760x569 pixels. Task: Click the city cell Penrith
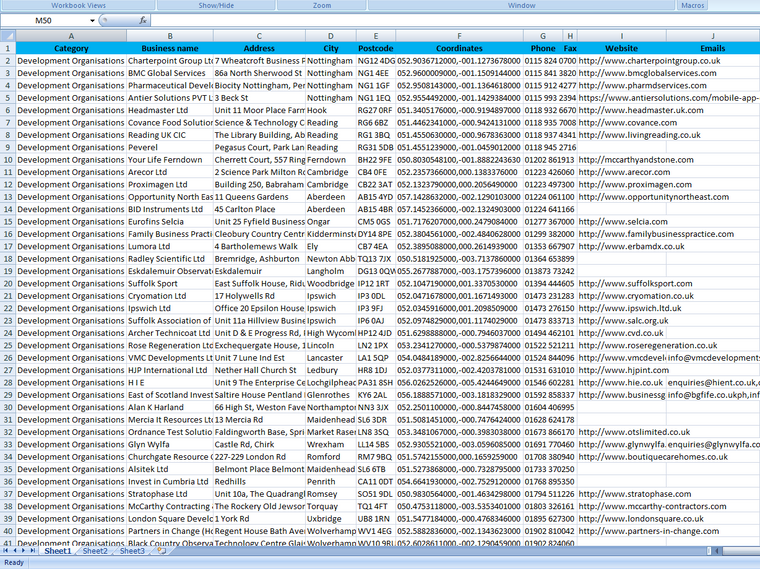pyautogui.click(x=331, y=482)
